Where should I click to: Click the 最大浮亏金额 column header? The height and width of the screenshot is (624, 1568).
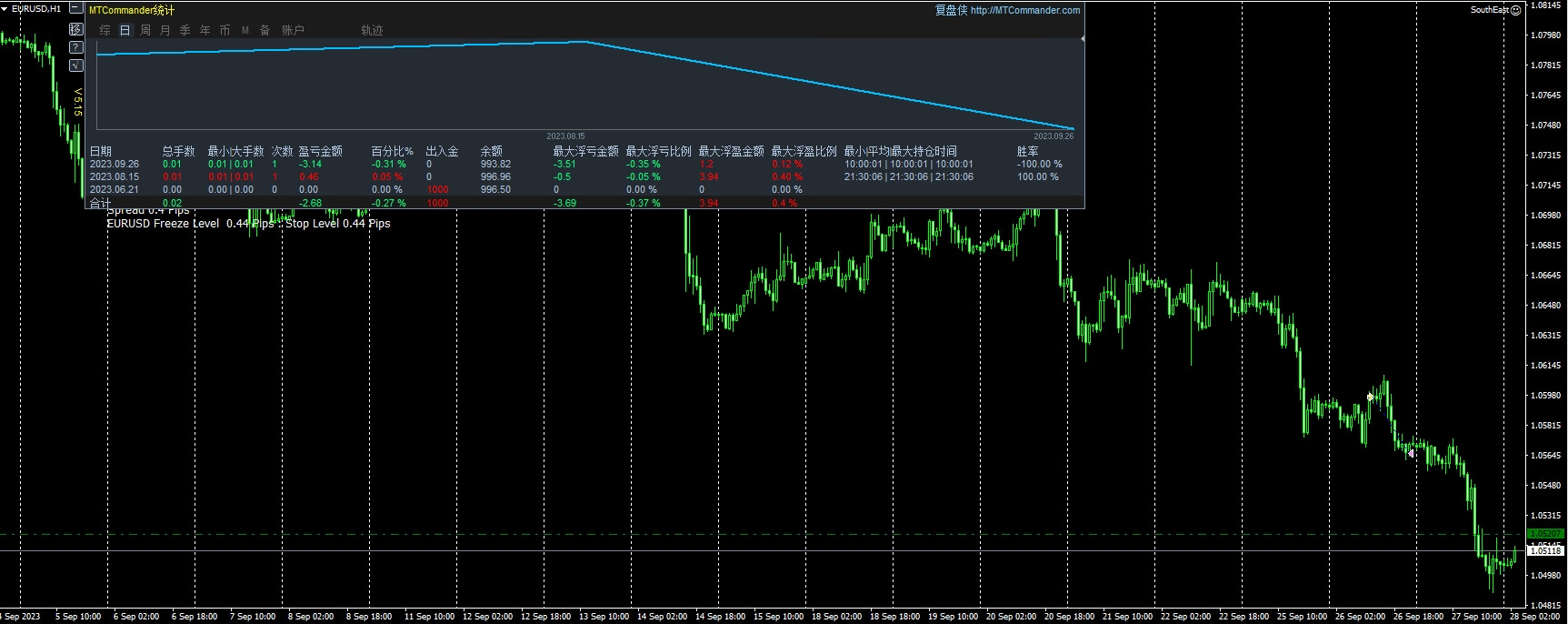[586, 151]
